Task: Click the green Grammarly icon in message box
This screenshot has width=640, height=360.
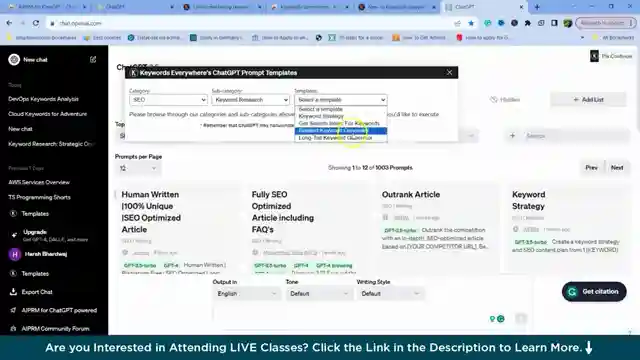Action: (x=501, y=319)
